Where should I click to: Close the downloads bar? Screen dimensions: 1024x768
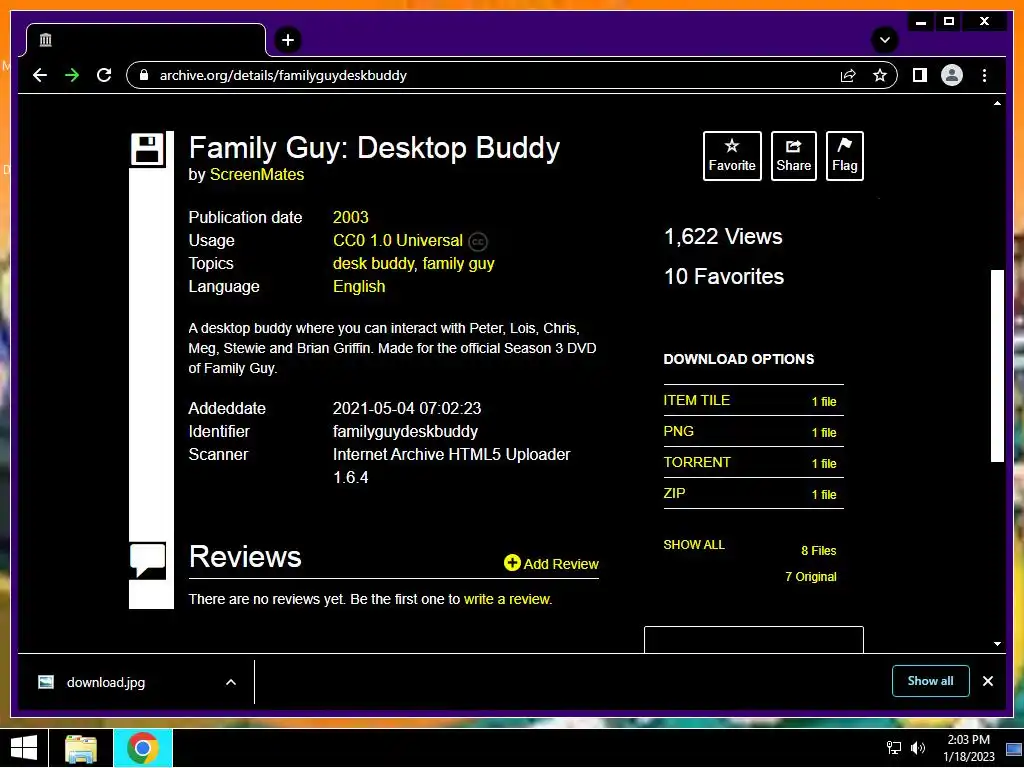(x=987, y=681)
